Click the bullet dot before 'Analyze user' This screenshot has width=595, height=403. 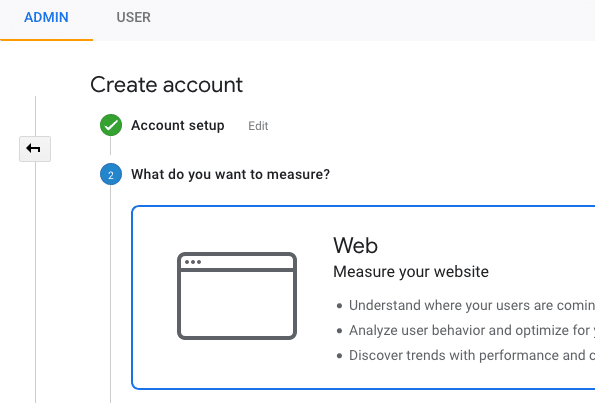point(339,331)
